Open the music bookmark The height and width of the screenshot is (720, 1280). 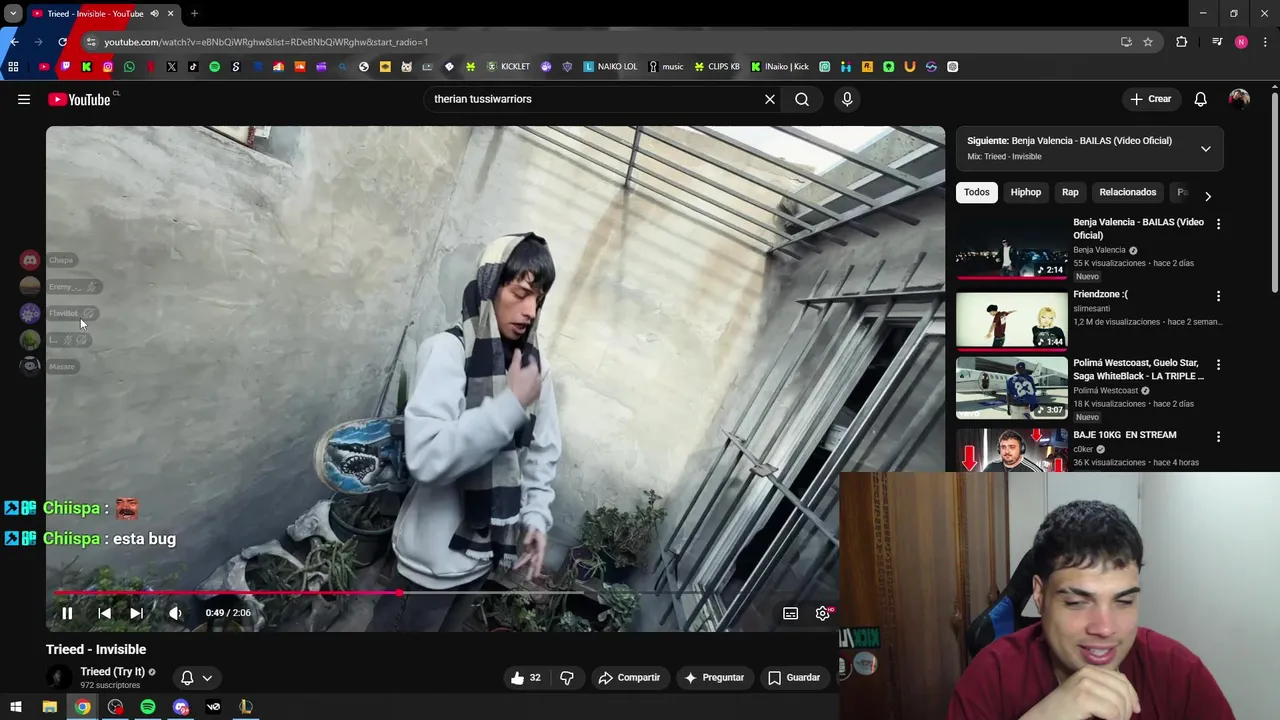pyautogui.click(x=666, y=67)
